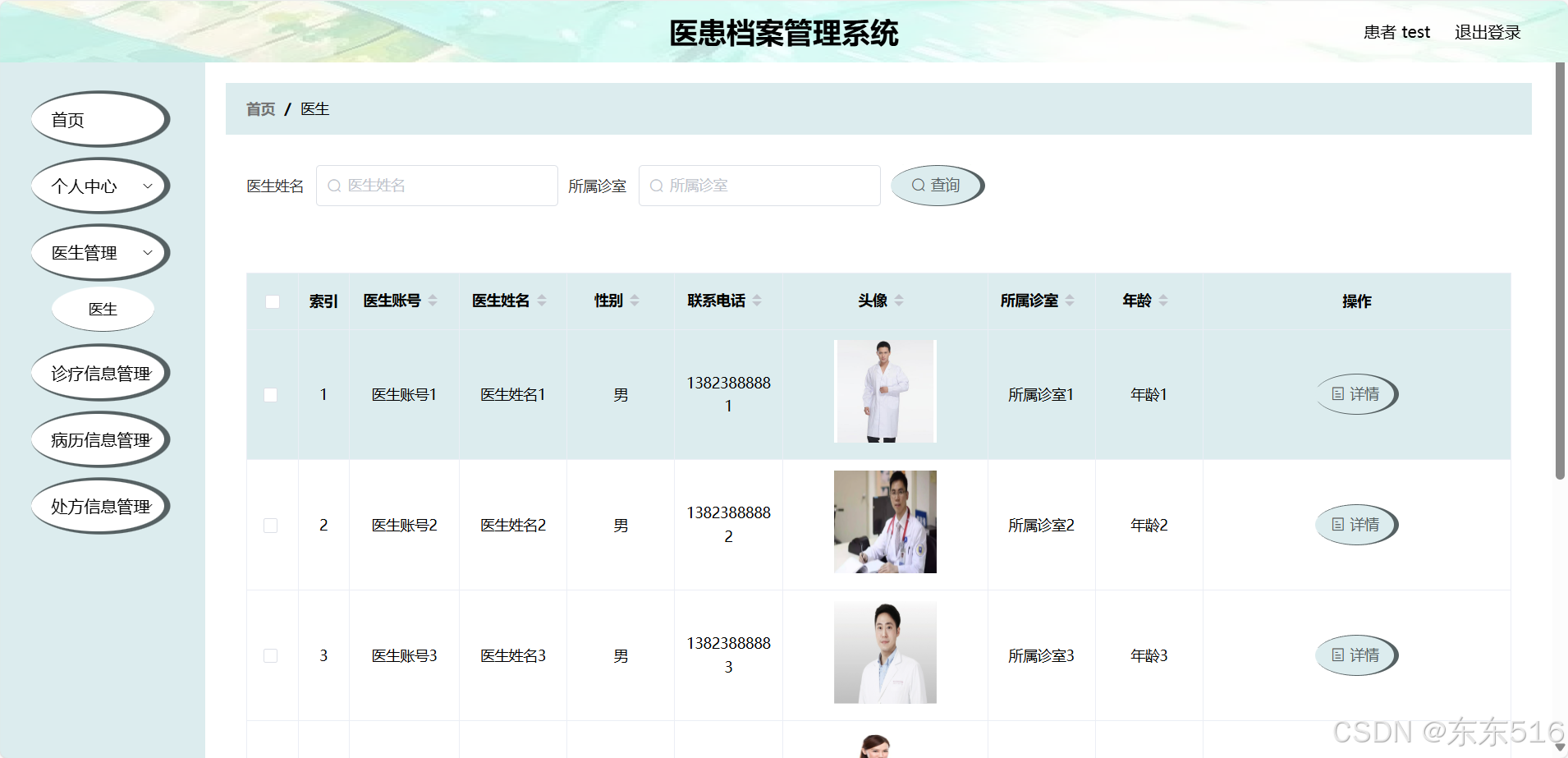Open 处方信息管理 in sidebar
1568x758 pixels.
(x=100, y=506)
